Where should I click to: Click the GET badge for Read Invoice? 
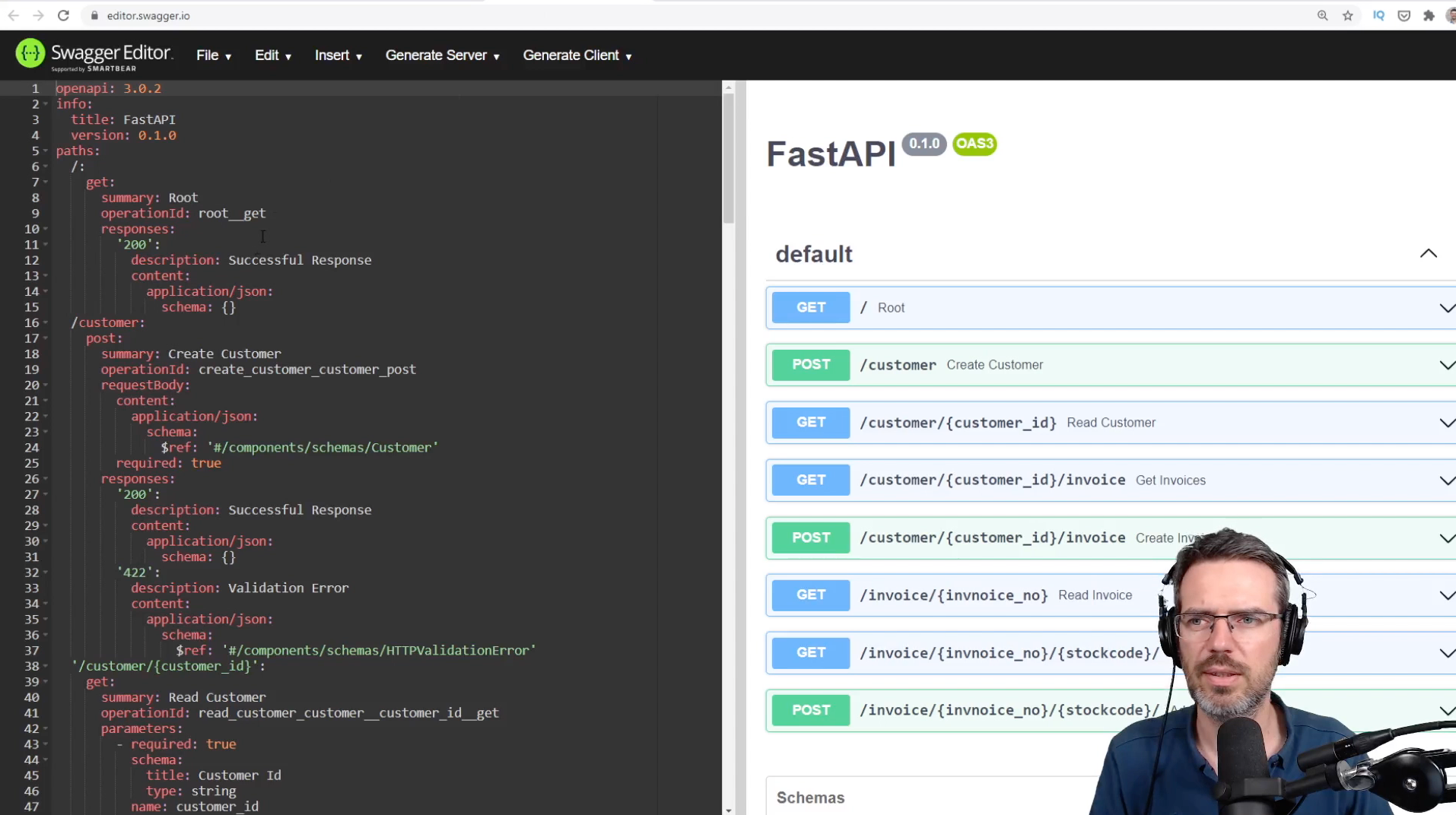pyautogui.click(x=811, y=595)
